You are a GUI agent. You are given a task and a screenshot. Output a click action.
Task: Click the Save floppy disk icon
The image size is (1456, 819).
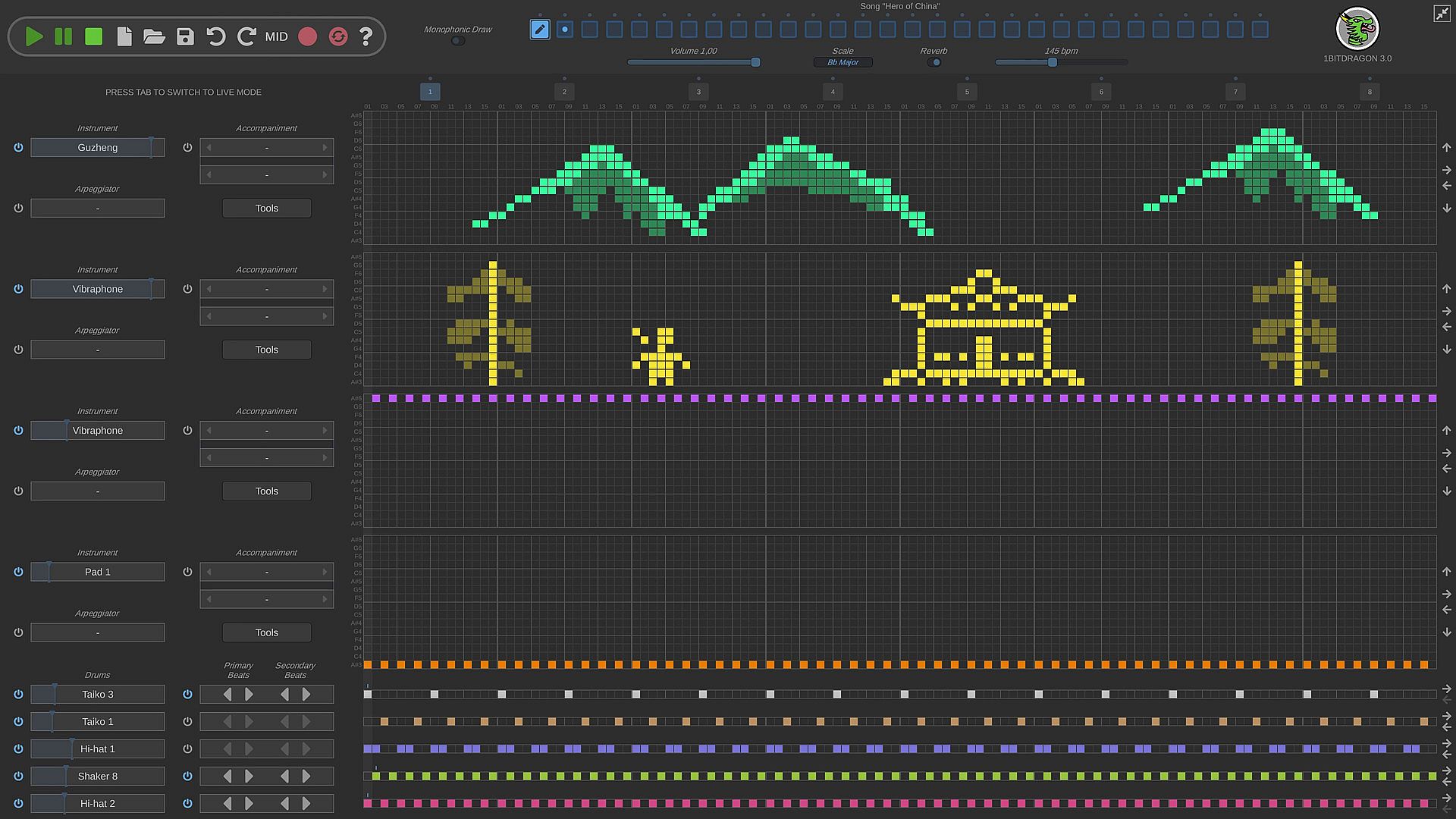coord(185,36)
